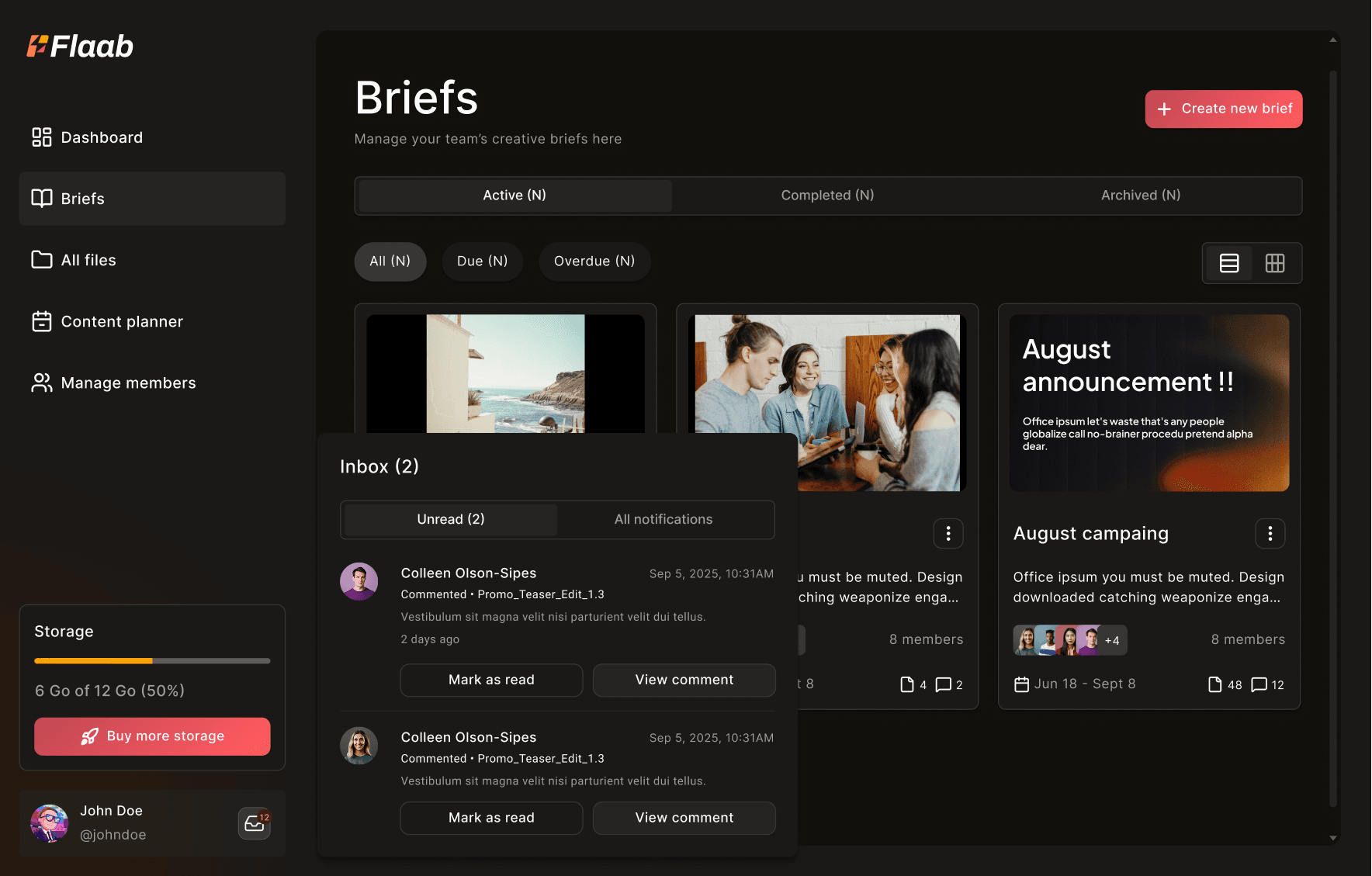Open Manage members

click(152, 383)
